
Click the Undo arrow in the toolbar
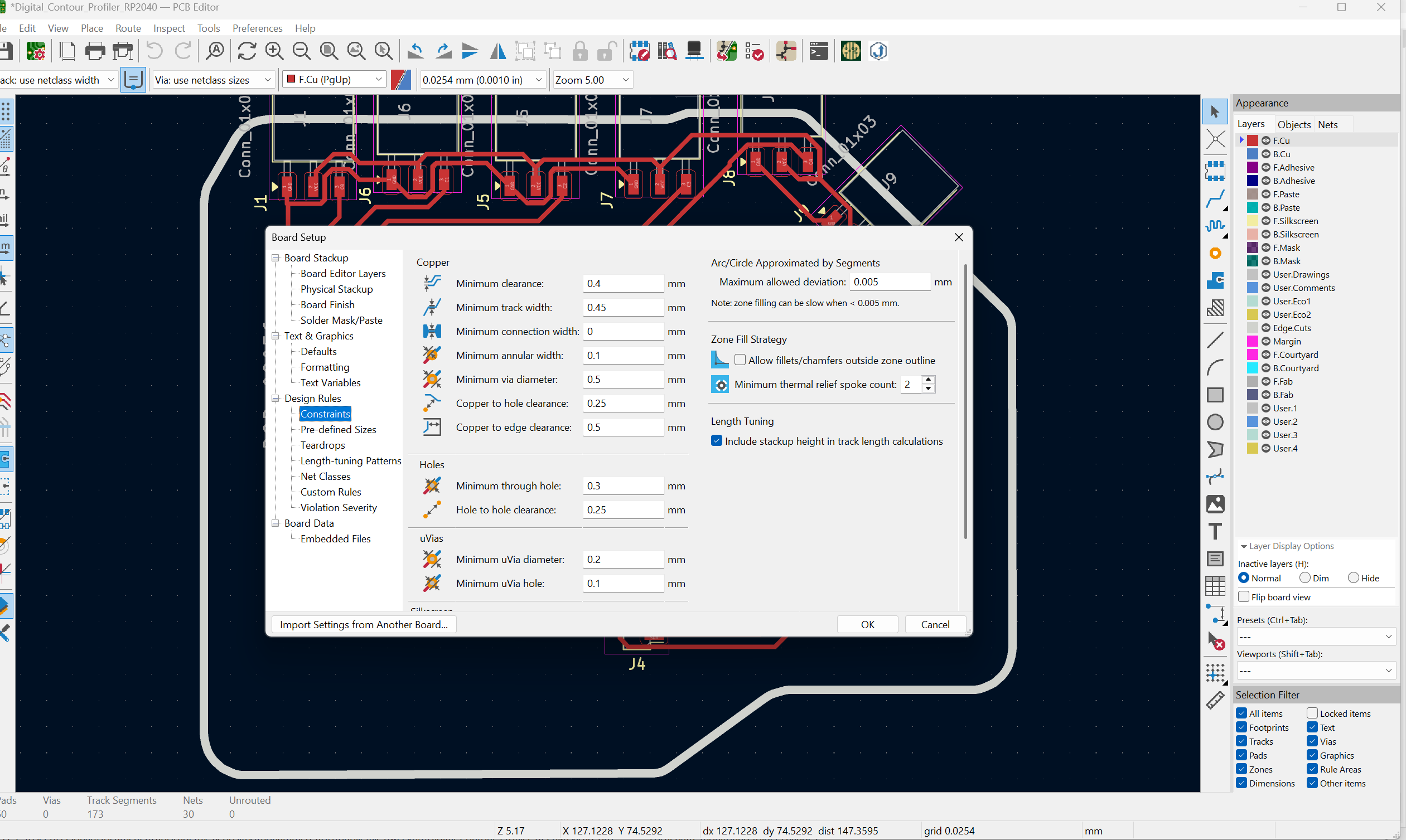point(154,51)
